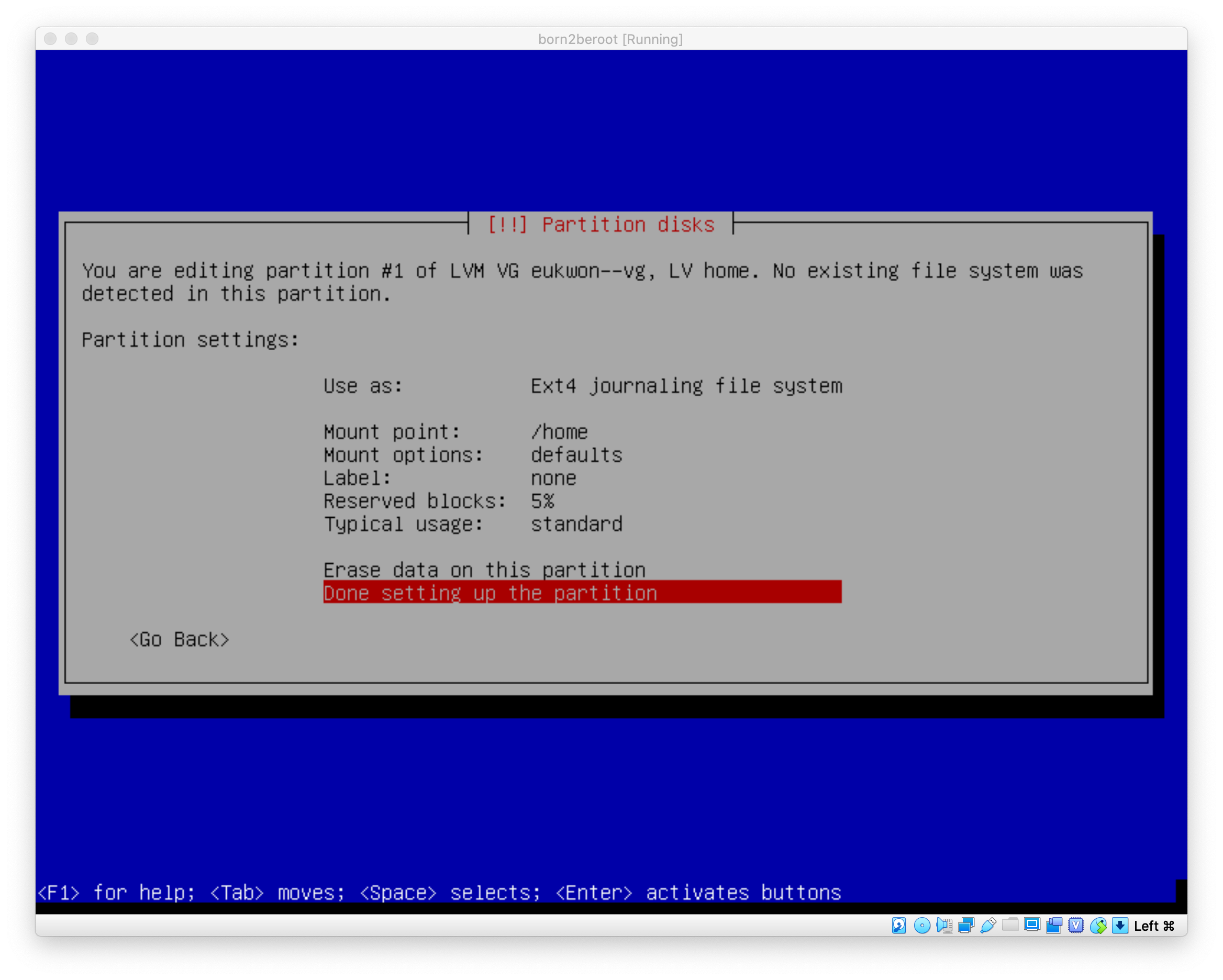Click the recording camera status icon
The image size is (1223, 980).
pos(1054,926)
